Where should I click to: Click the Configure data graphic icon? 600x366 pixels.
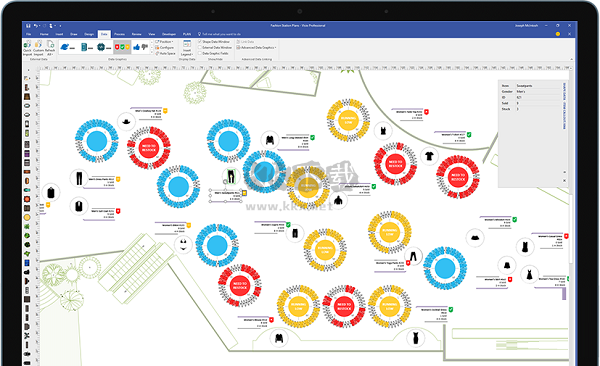165,47
